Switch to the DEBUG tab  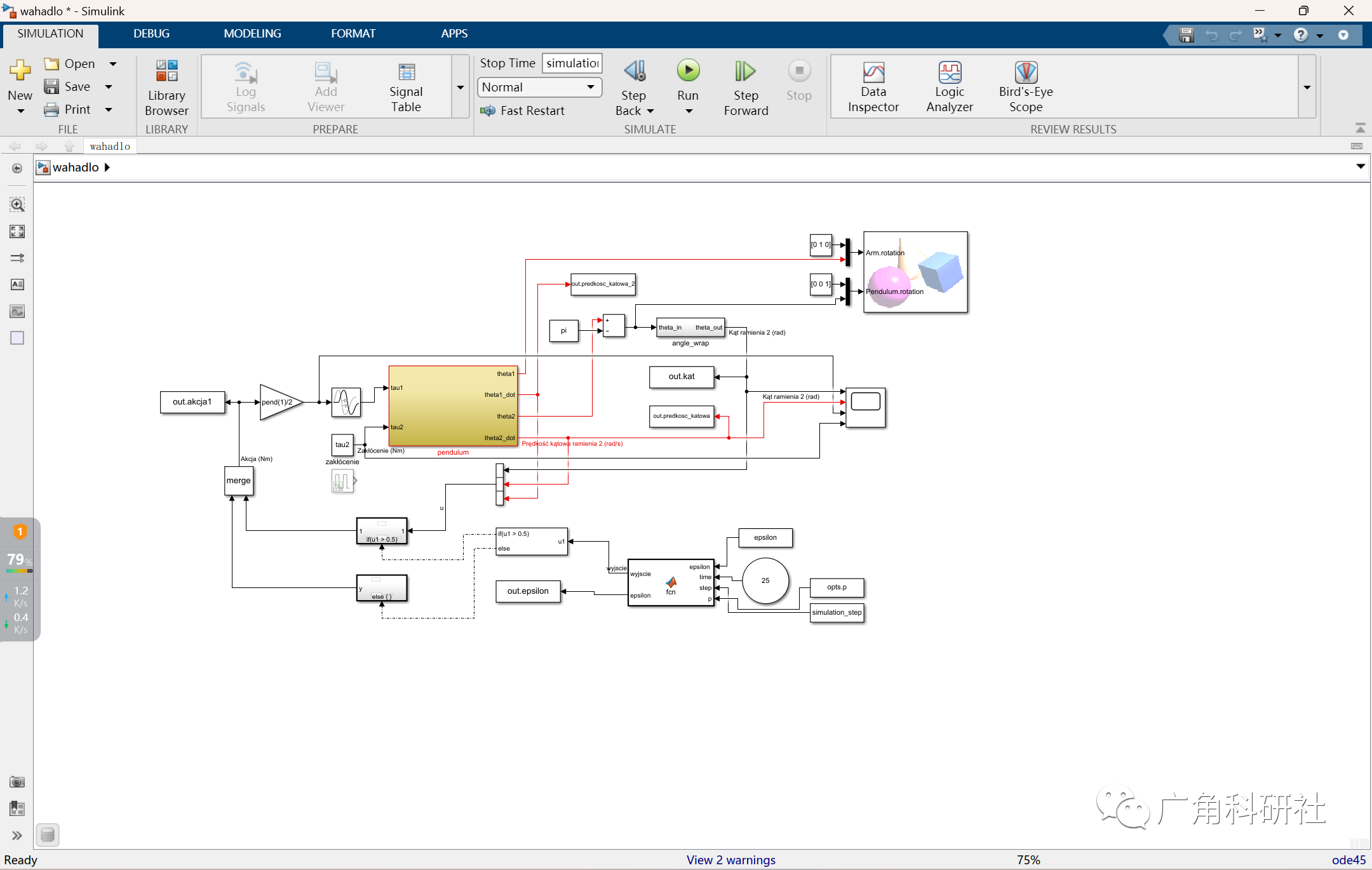151,34
